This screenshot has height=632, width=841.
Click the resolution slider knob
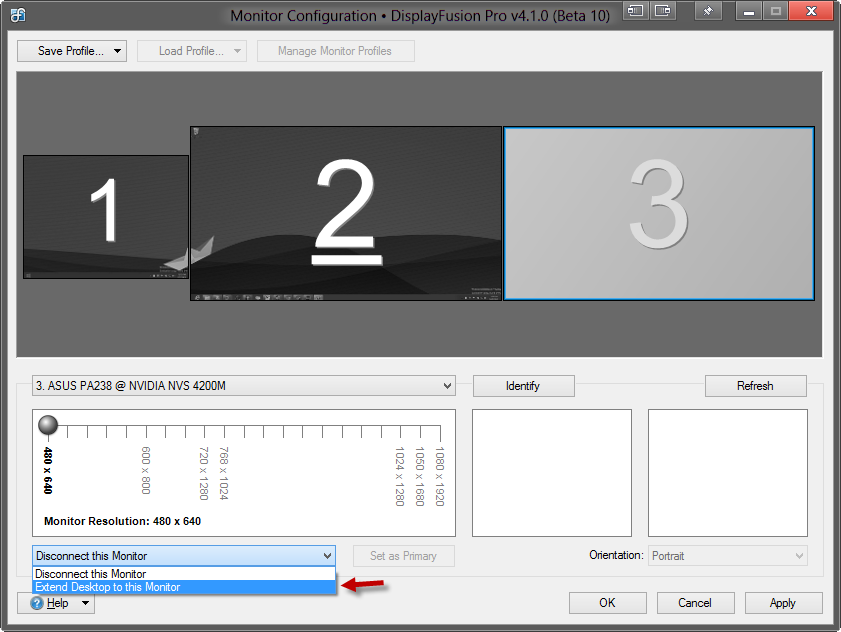coord(48,426)
